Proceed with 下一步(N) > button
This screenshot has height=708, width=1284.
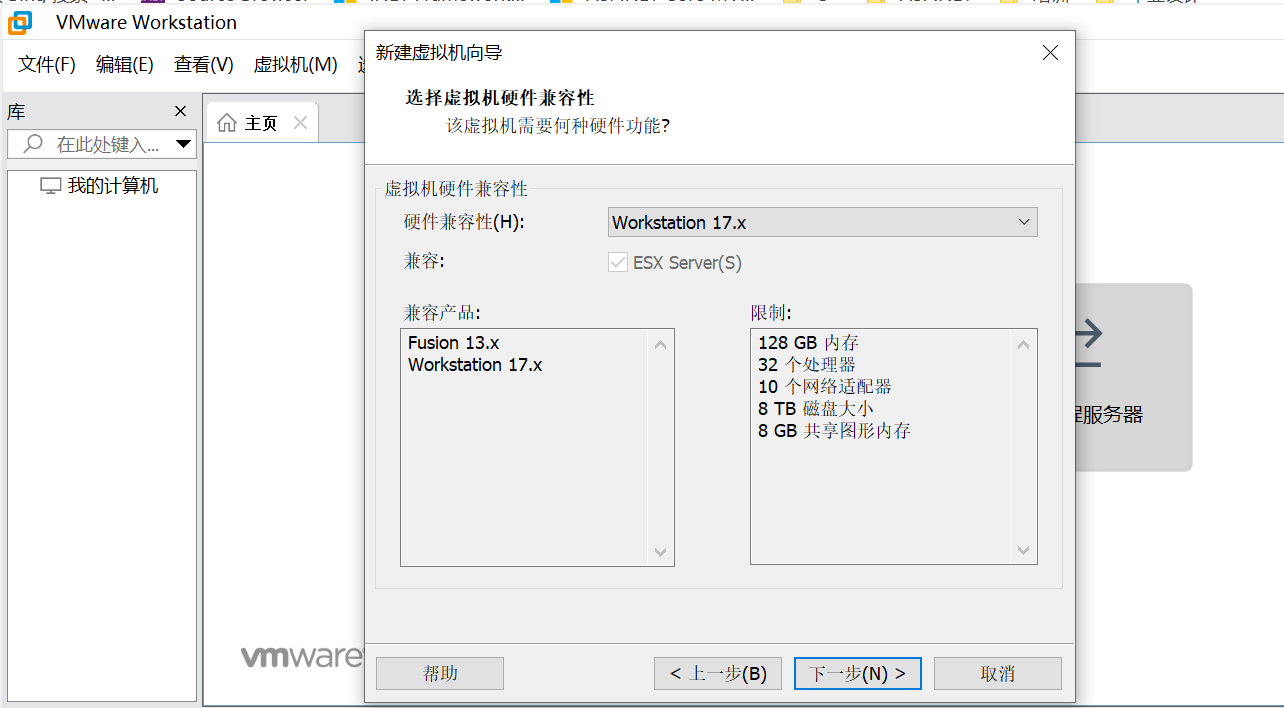click(x=858, y=674)
